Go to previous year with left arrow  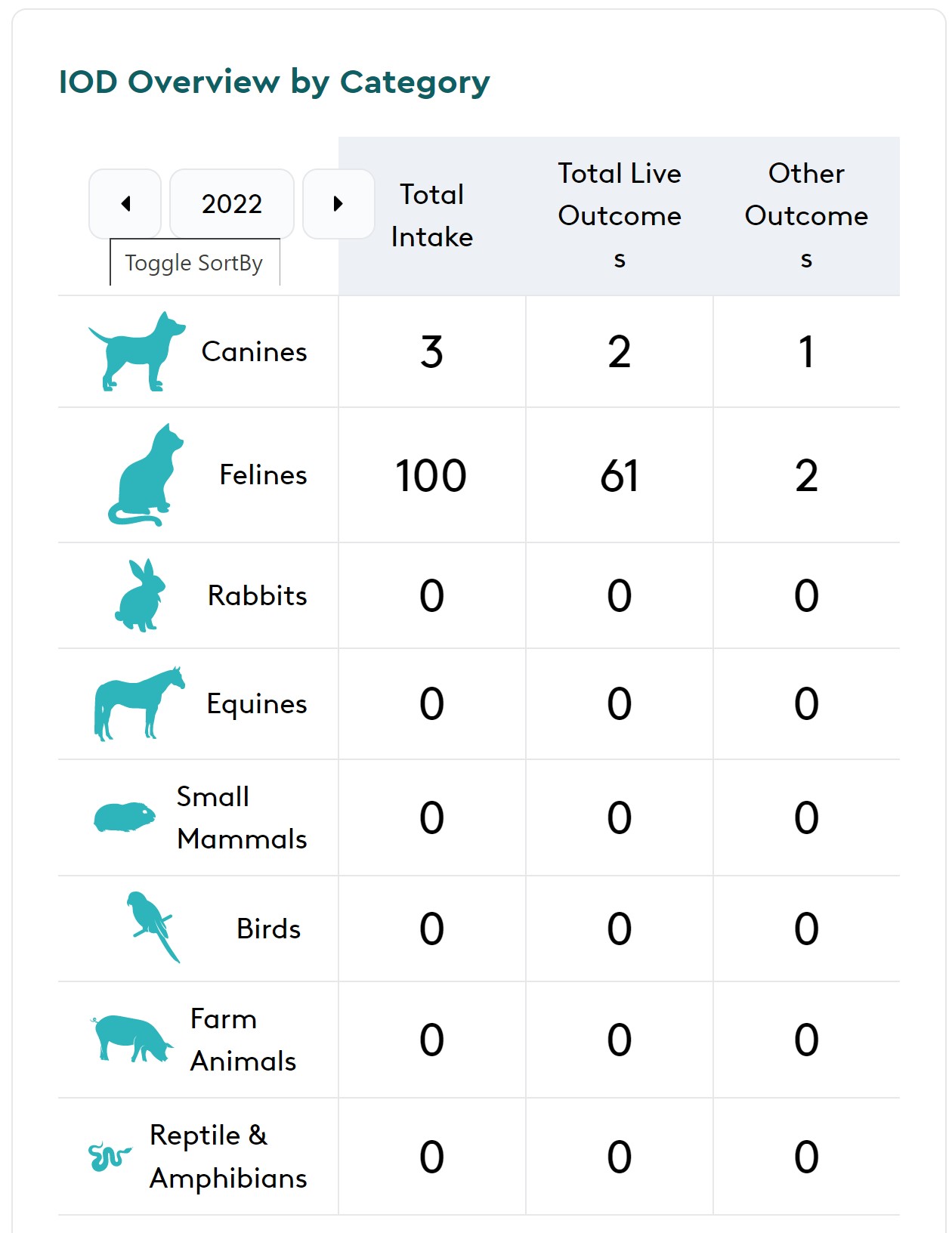coord(125,204)
